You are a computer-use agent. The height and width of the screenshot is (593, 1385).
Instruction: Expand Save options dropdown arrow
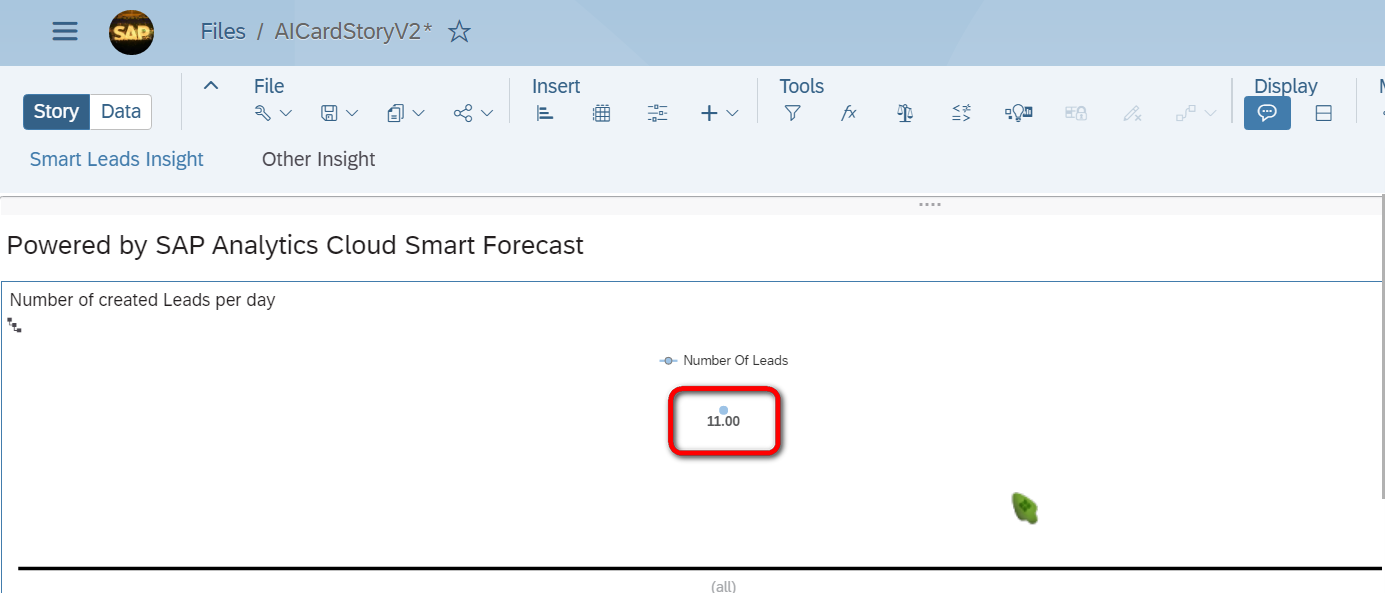[x=352, y=114]
